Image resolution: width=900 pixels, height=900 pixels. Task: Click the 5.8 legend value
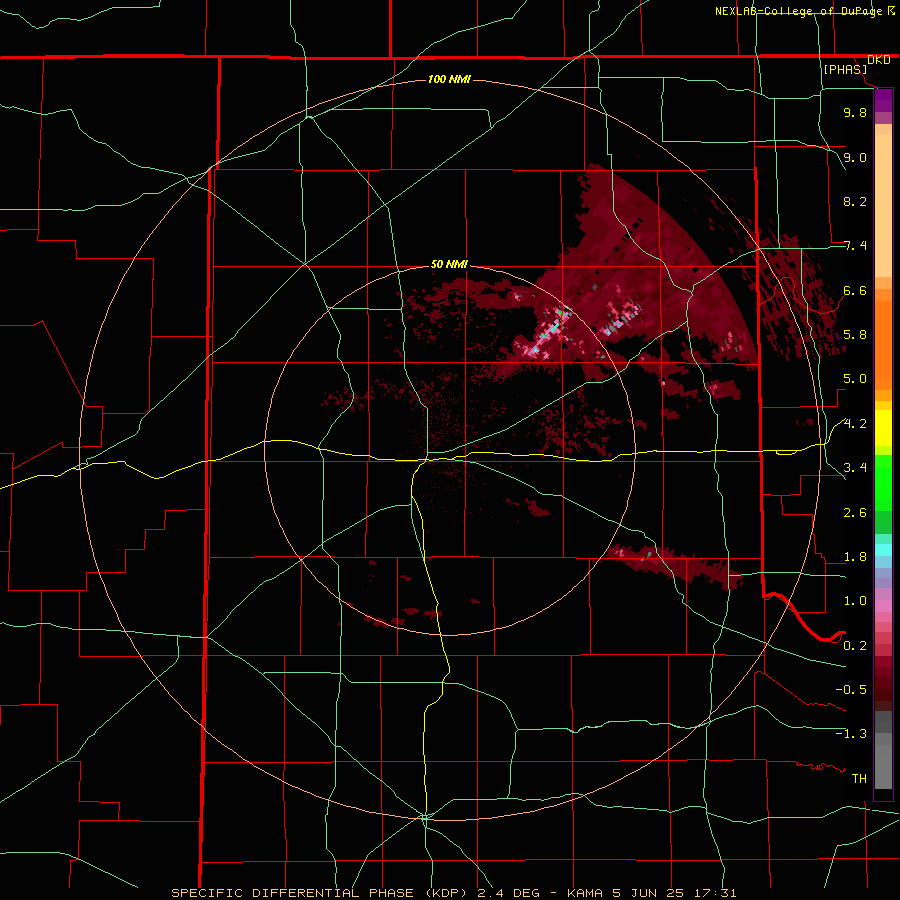855,335
